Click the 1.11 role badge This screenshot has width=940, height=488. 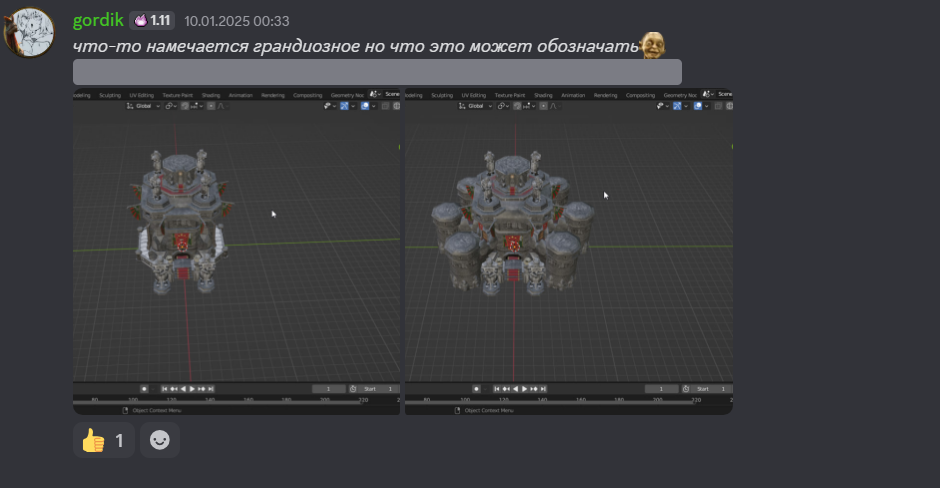[152, 21]
